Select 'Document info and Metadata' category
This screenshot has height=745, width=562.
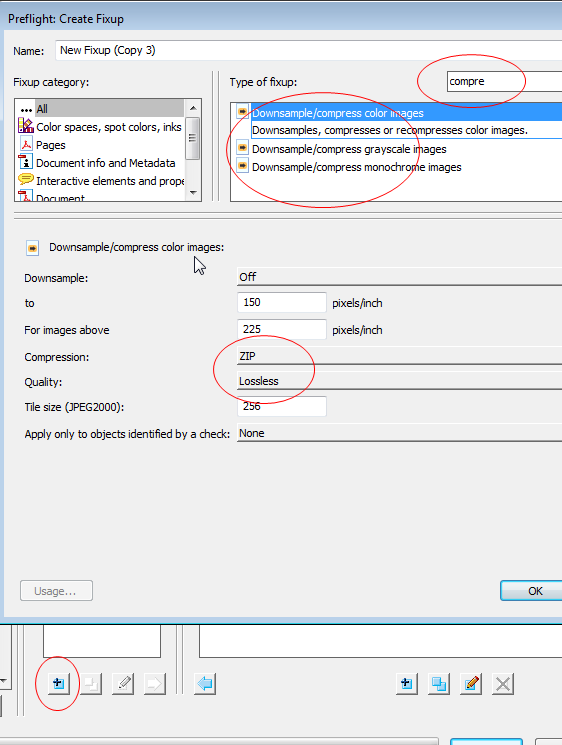[x=105, y=163]
